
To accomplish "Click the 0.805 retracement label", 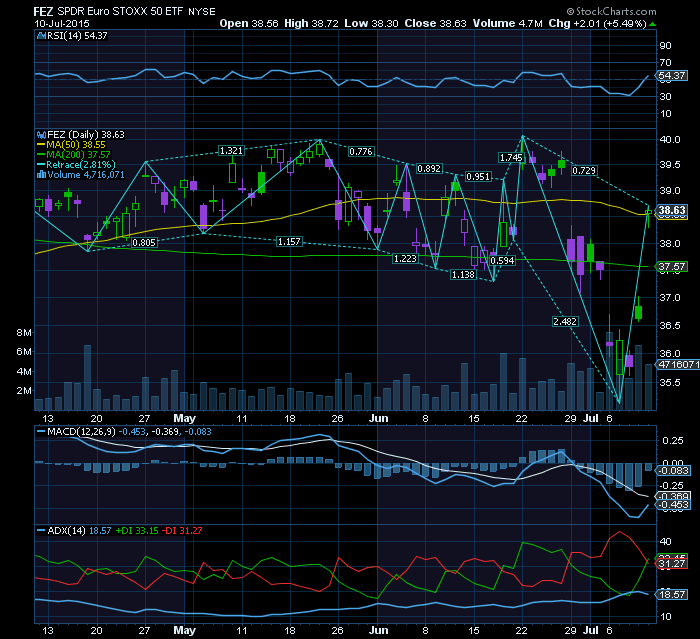I will point(144,242).
